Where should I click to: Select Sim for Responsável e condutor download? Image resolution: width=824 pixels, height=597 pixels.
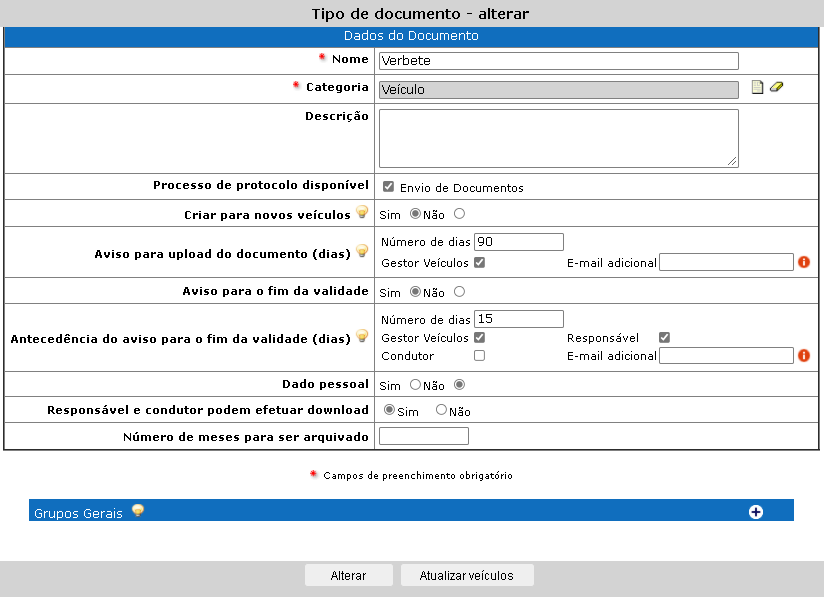(x=389, y=410)
